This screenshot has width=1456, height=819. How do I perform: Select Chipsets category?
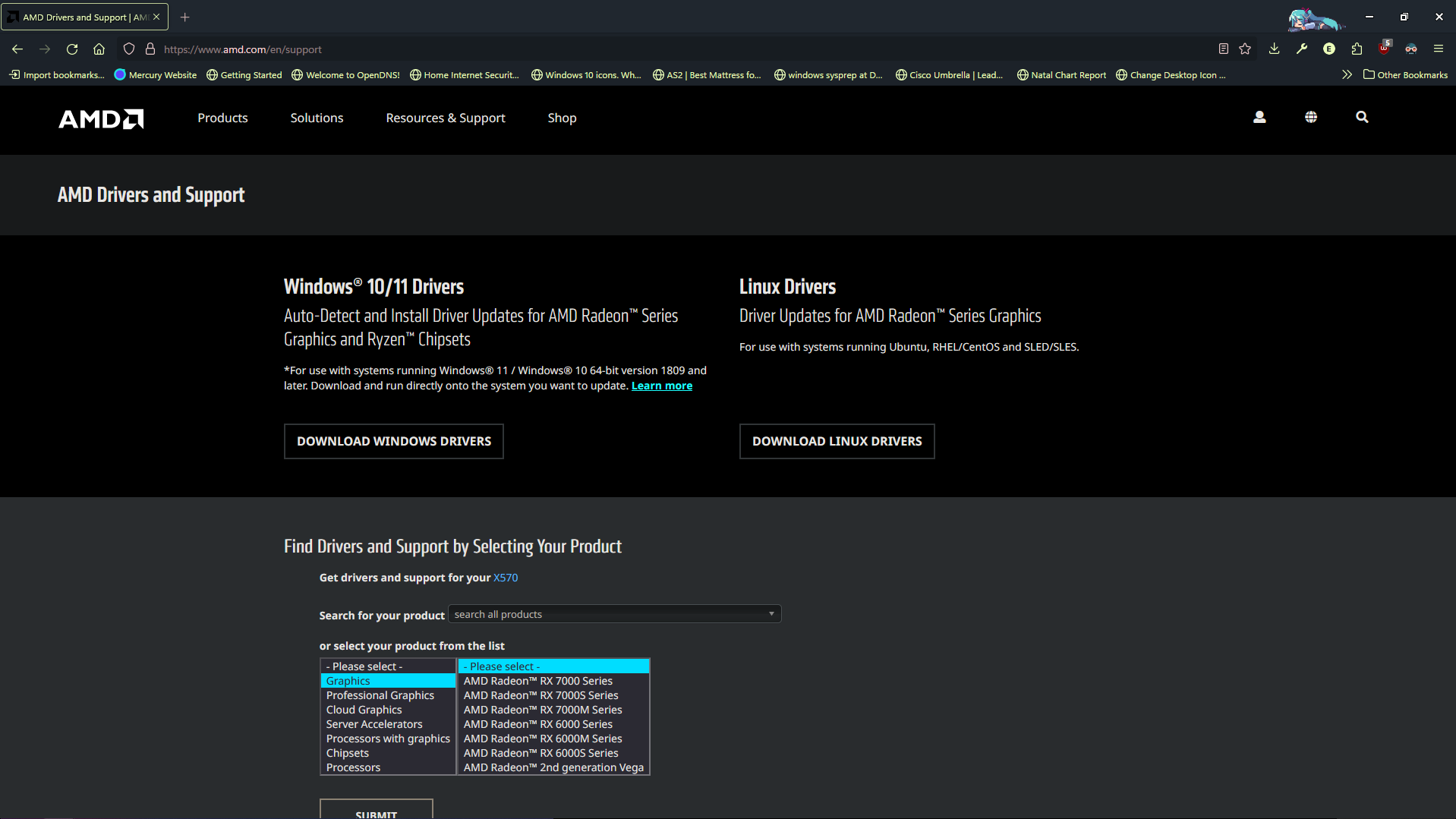tap(388, 753)
